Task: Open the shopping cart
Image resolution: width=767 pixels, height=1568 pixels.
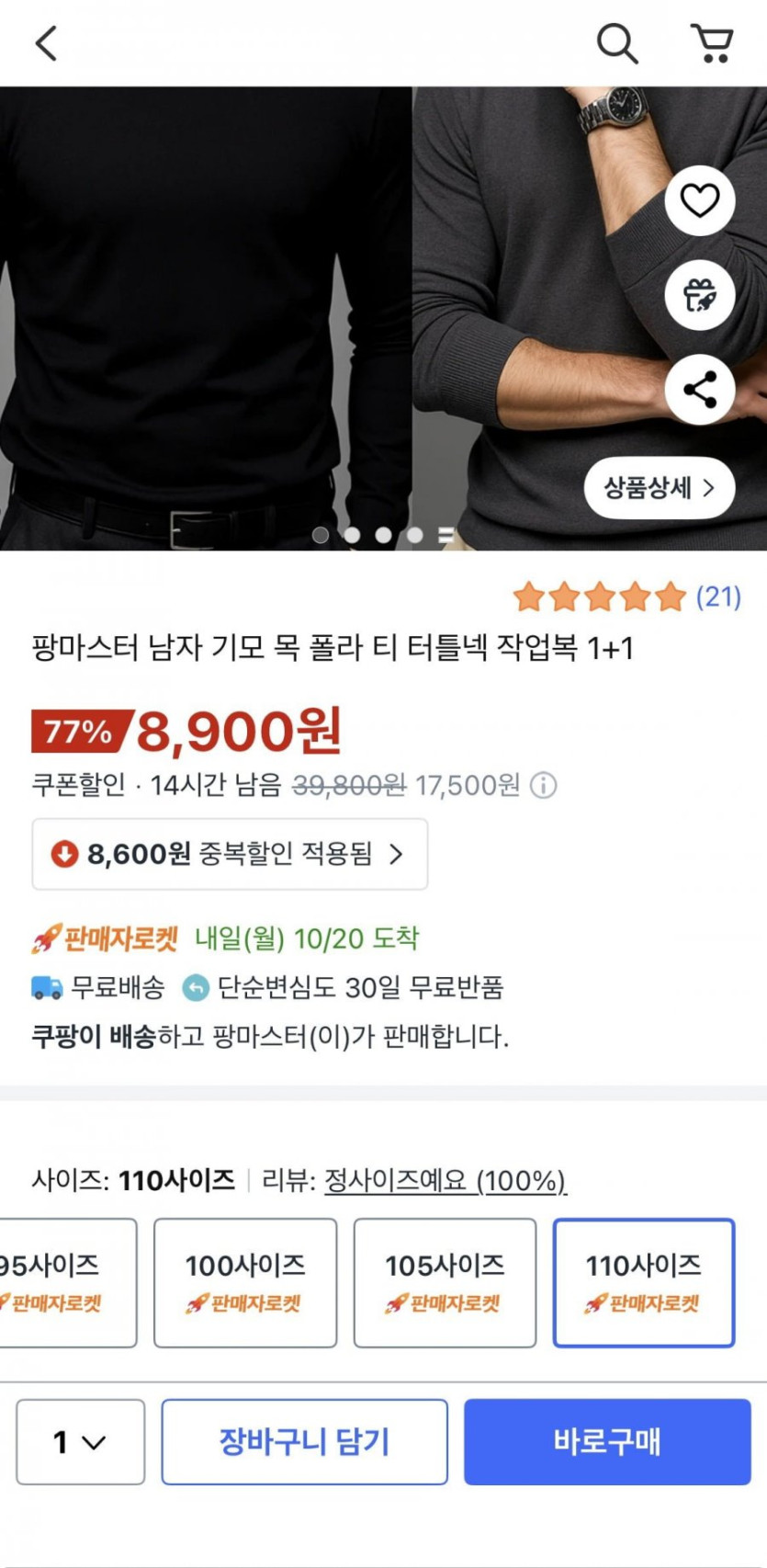Action: click(x=712, y=43)
